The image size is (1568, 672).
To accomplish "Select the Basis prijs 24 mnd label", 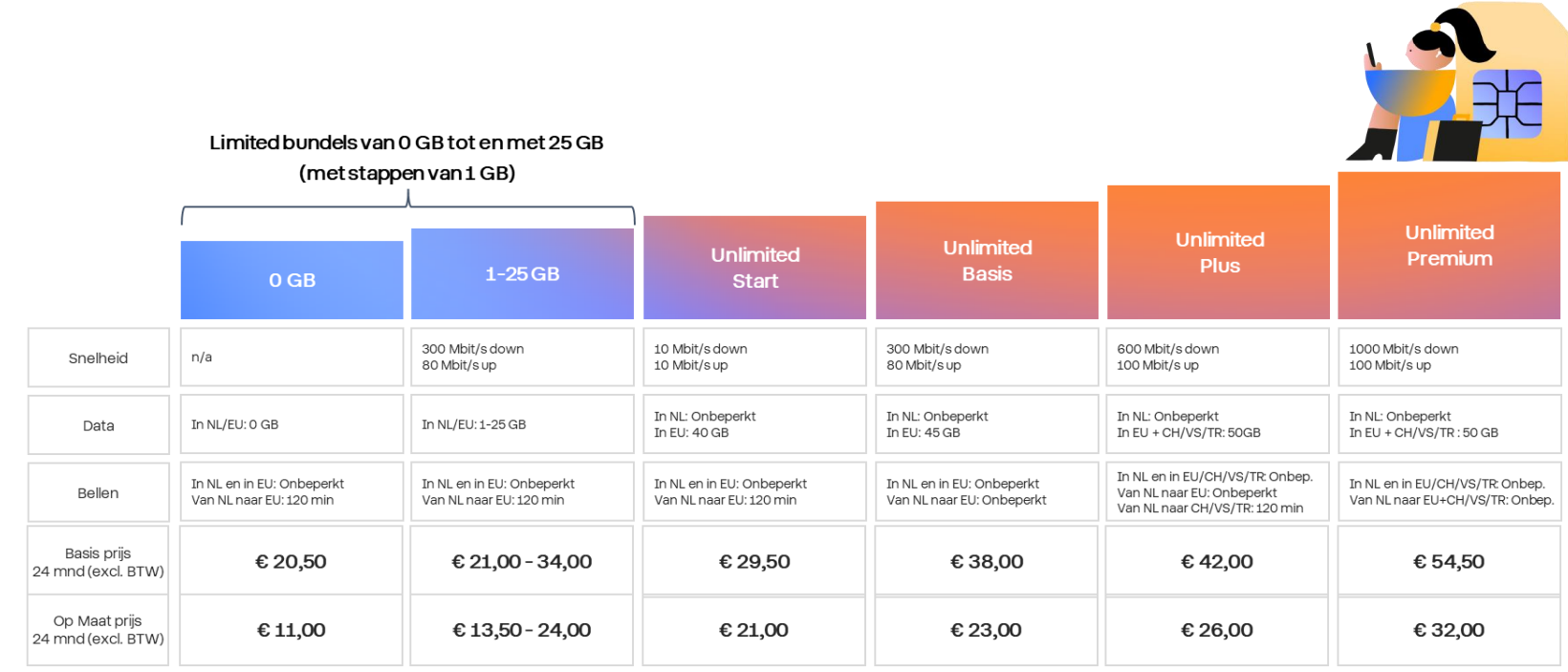I will coord(98,562).
